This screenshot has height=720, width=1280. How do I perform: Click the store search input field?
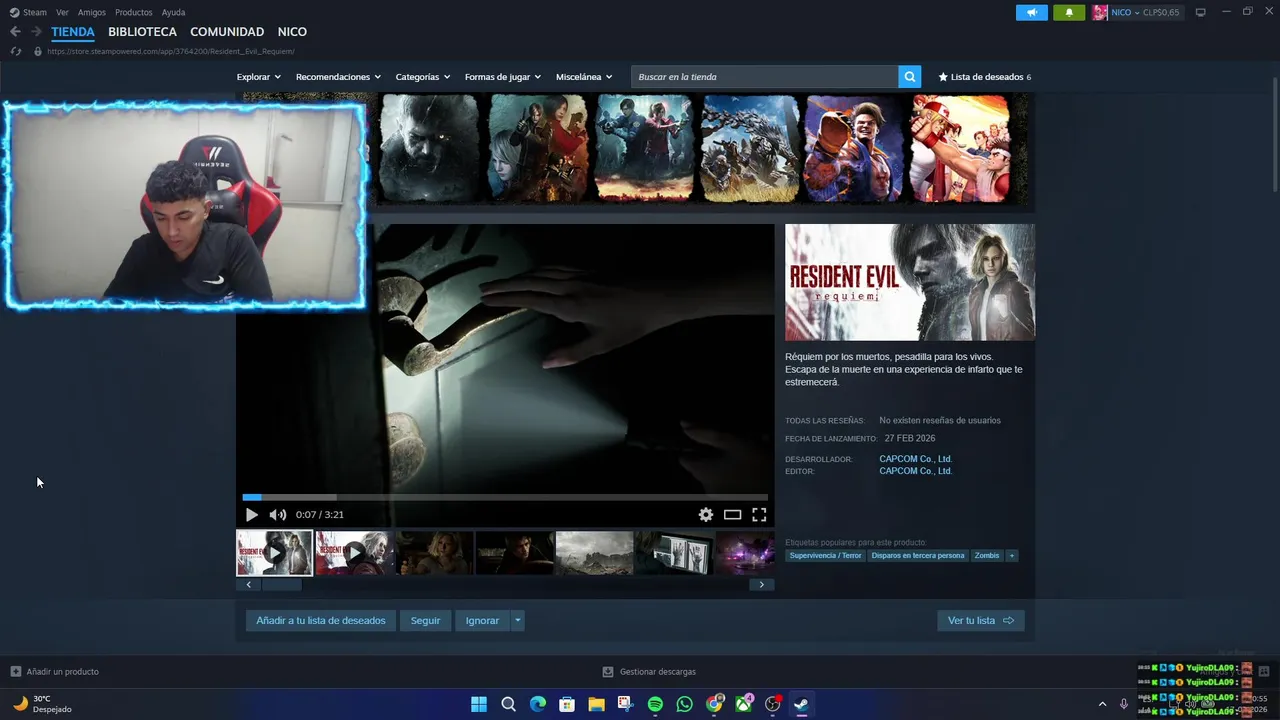pyautogui.click(x=765, y=77)
